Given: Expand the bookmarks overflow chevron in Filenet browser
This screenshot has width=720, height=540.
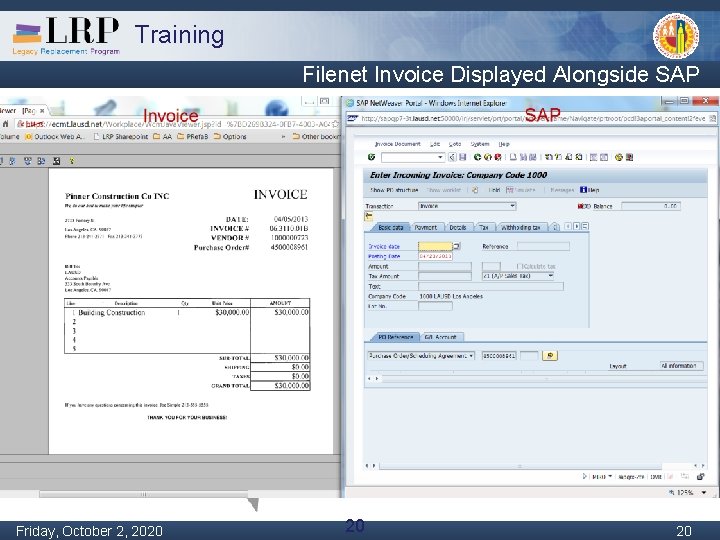Looking at the screenshot, I should 283,136.
